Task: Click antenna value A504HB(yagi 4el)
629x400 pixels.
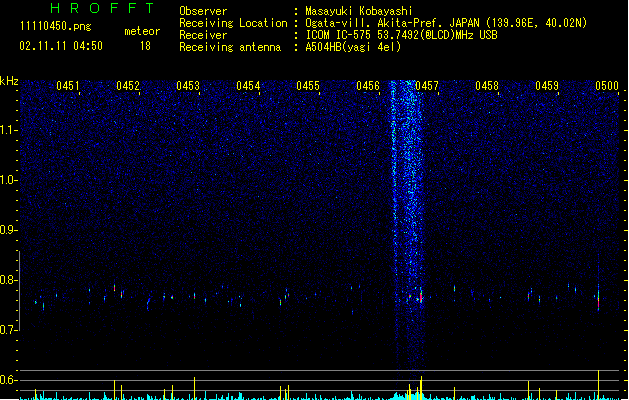Action: [x=353, y=47]
